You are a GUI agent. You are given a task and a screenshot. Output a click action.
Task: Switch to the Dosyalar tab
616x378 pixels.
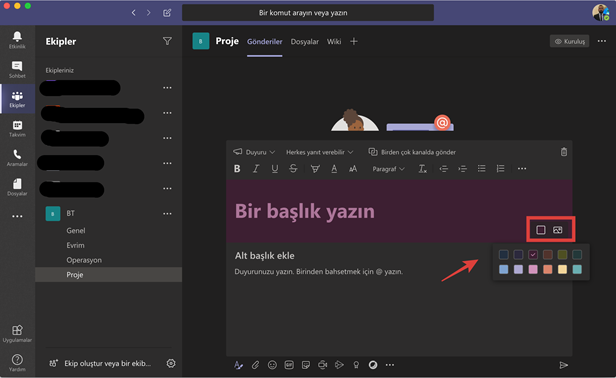(304, 42)
